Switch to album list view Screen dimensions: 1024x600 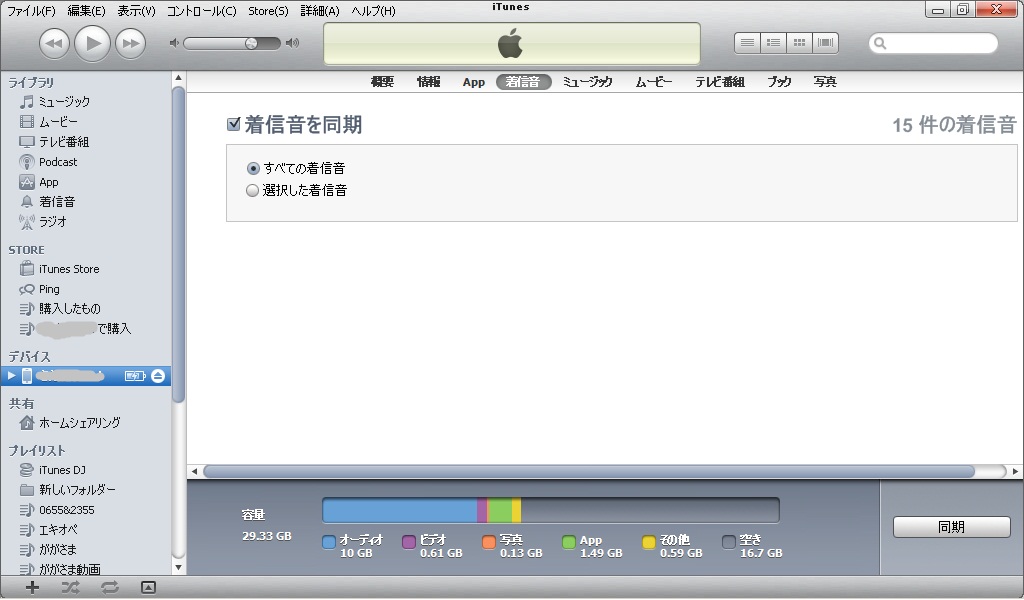773,43
